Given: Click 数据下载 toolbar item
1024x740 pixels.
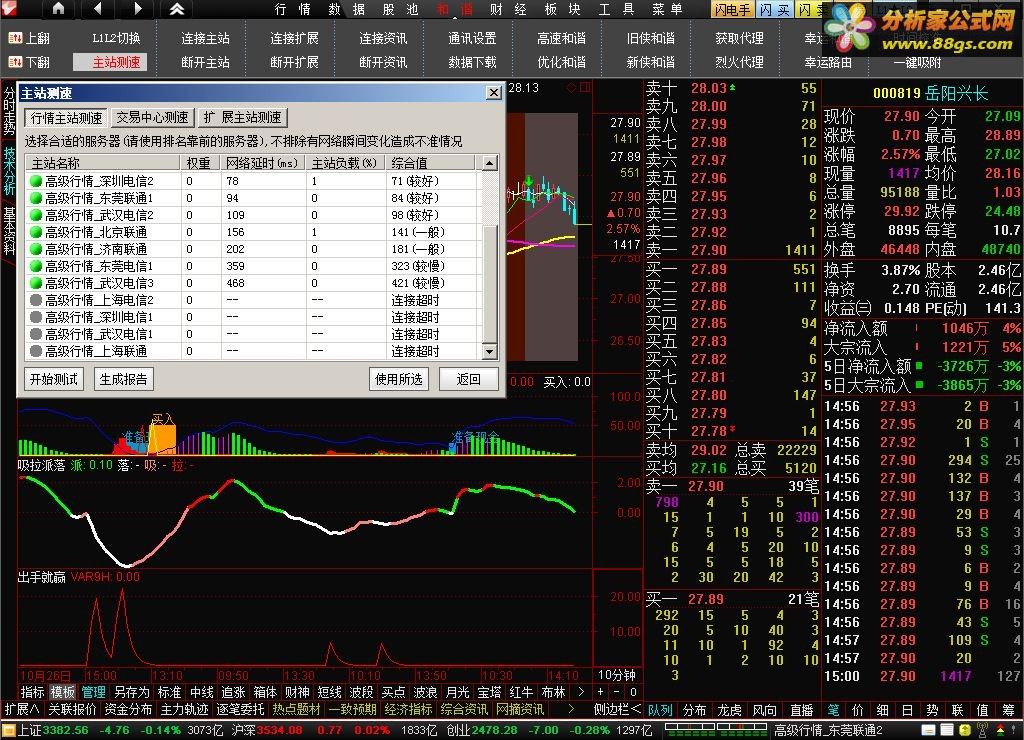Looking at the screenshot, I should point(472,62).
